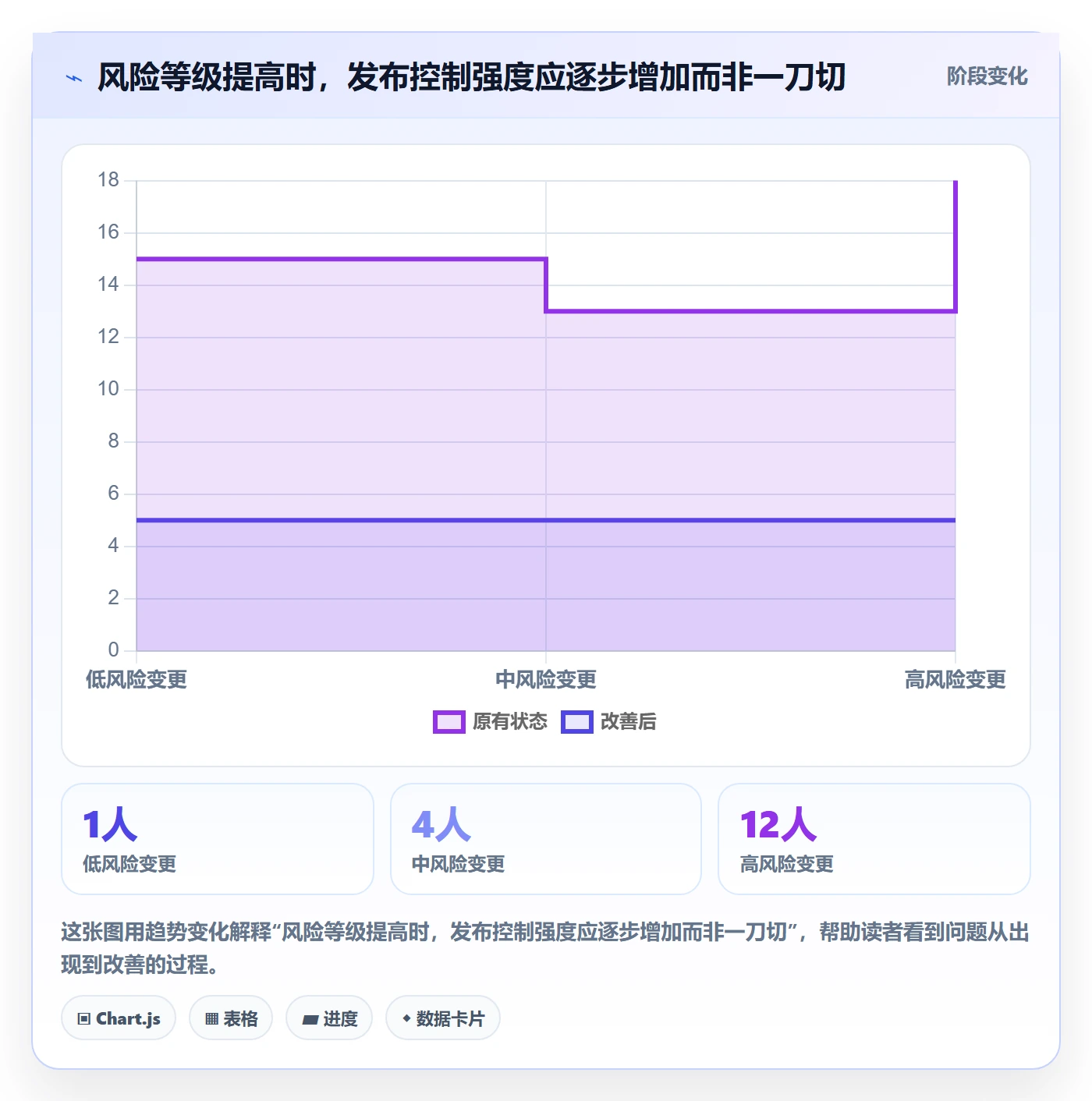The height and width of the screenshot is (1101, 1092).
Task: Select the 进度 tag chip
Action: pos(329,1018)
